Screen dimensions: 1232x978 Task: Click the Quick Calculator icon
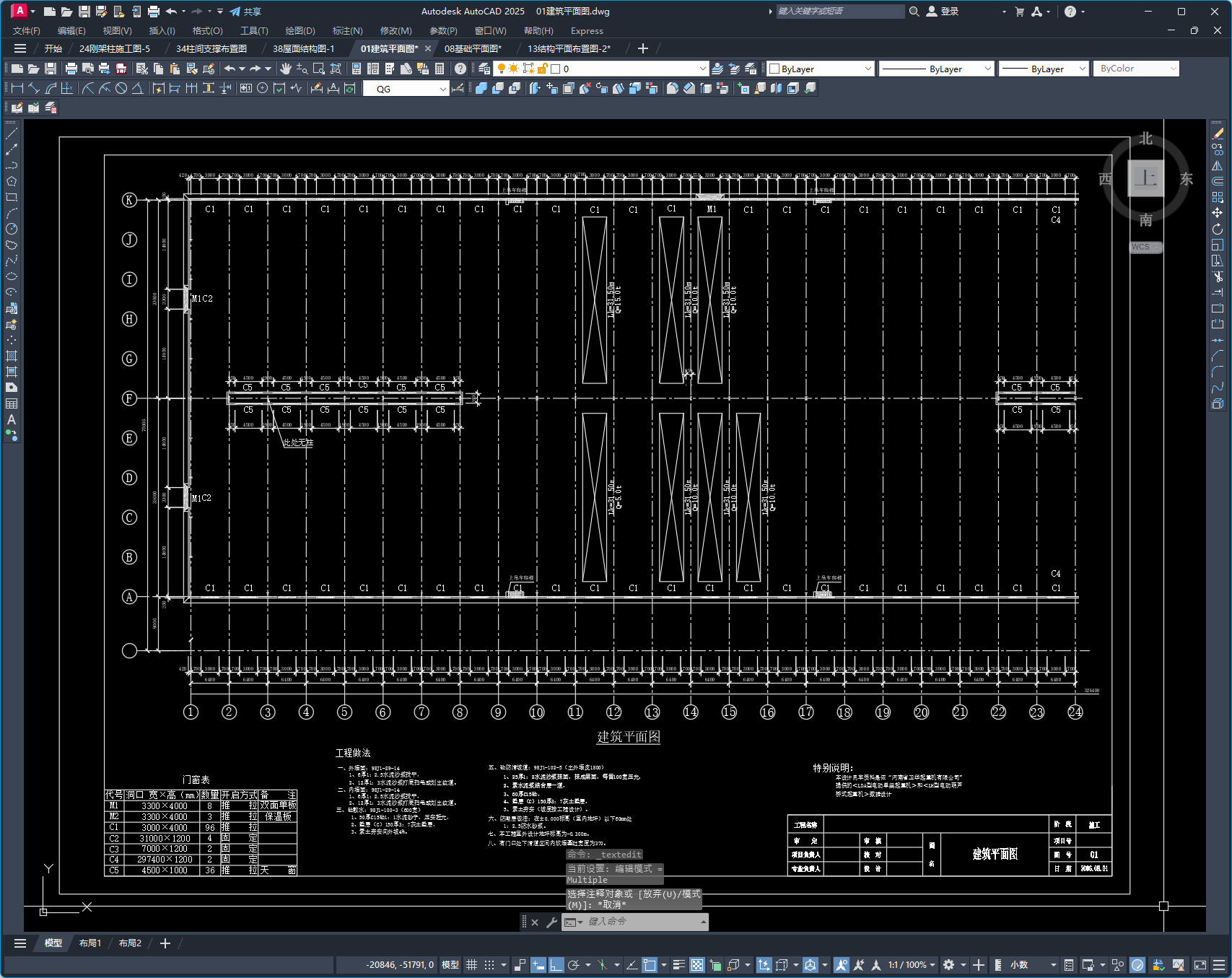coord(440,69)
